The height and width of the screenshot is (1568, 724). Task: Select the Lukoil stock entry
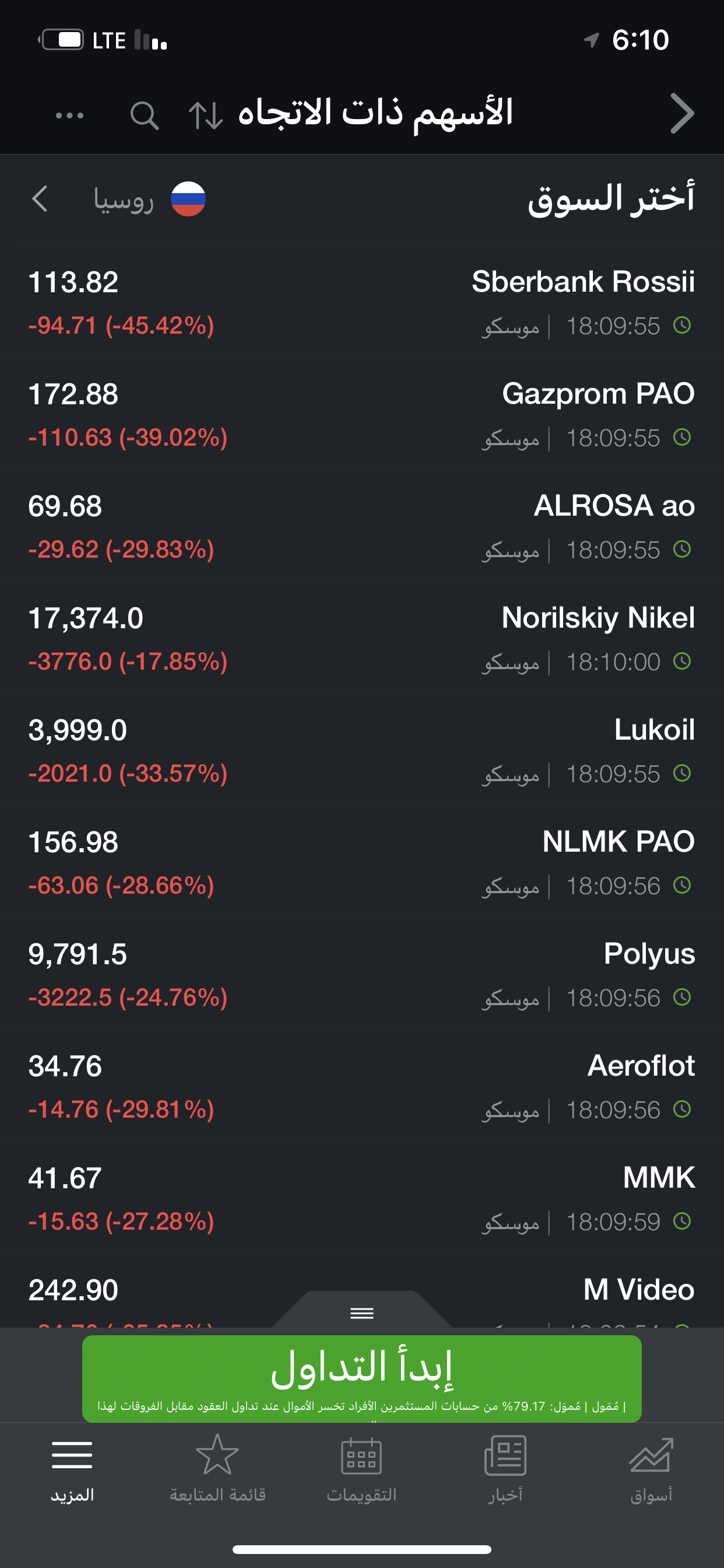362,747
